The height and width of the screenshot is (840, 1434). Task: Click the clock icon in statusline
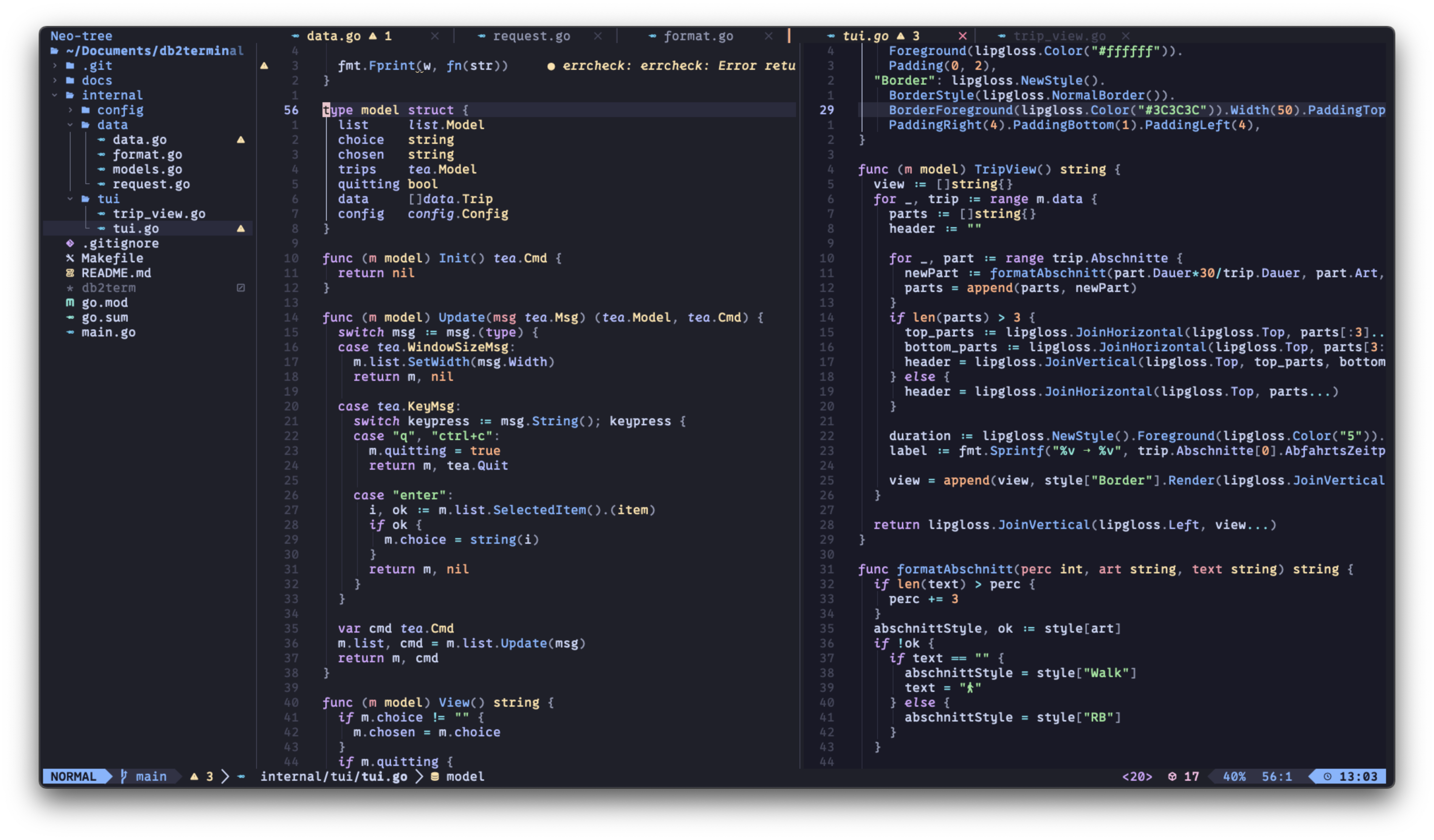pyautogui.click(x=1327, y=777)
